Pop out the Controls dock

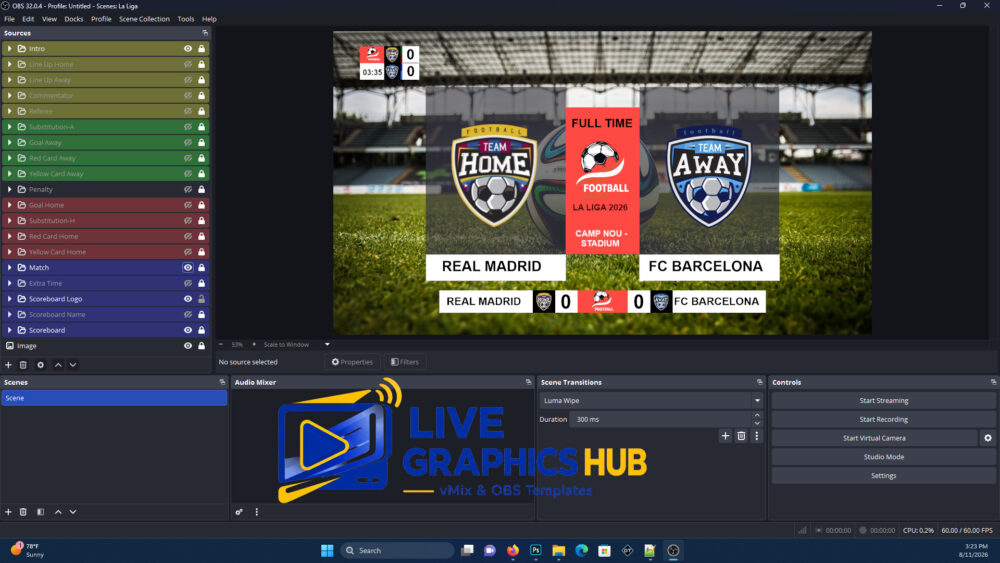[993, 382]
